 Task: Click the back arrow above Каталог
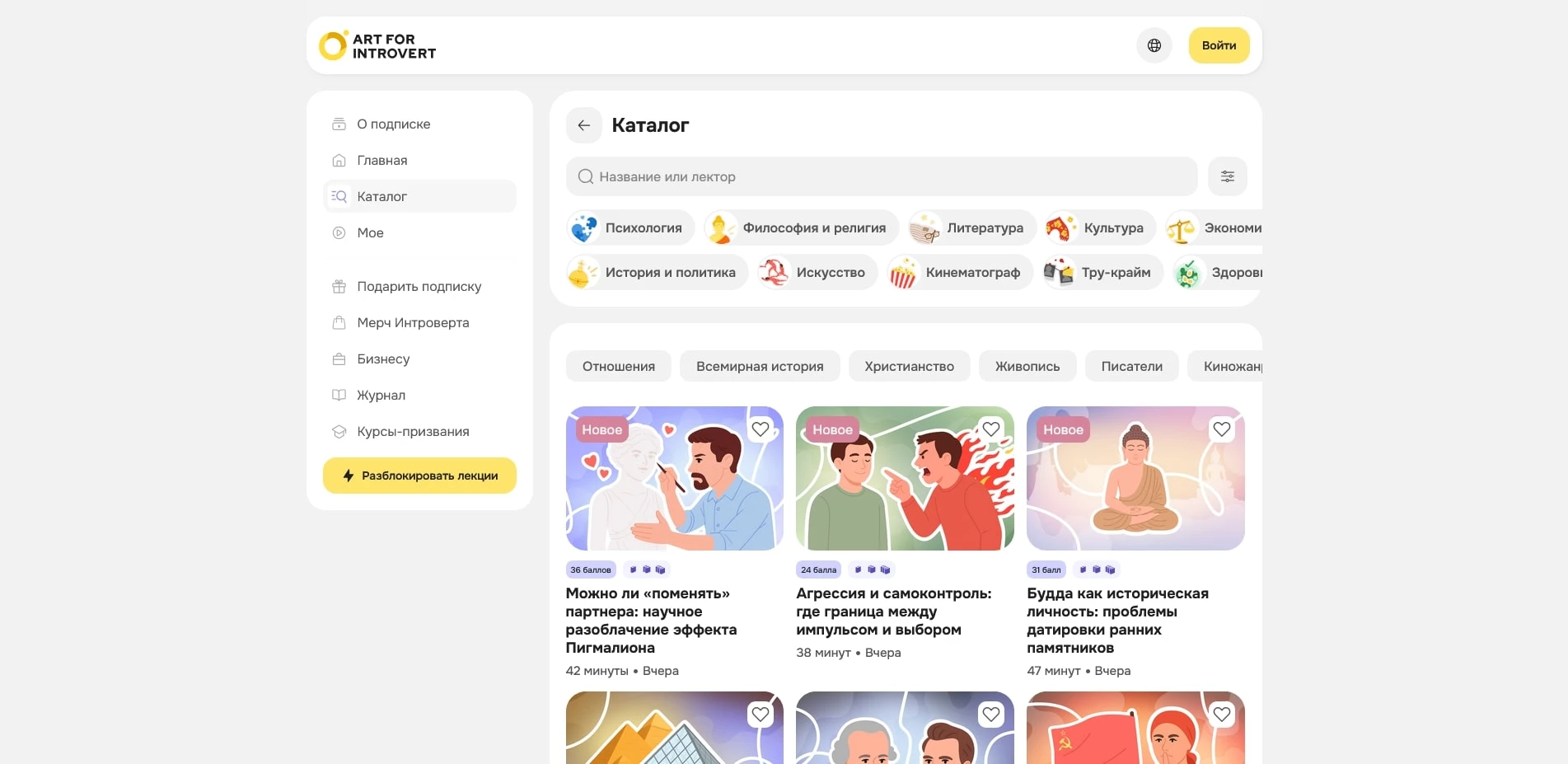(x=584, y=125)
